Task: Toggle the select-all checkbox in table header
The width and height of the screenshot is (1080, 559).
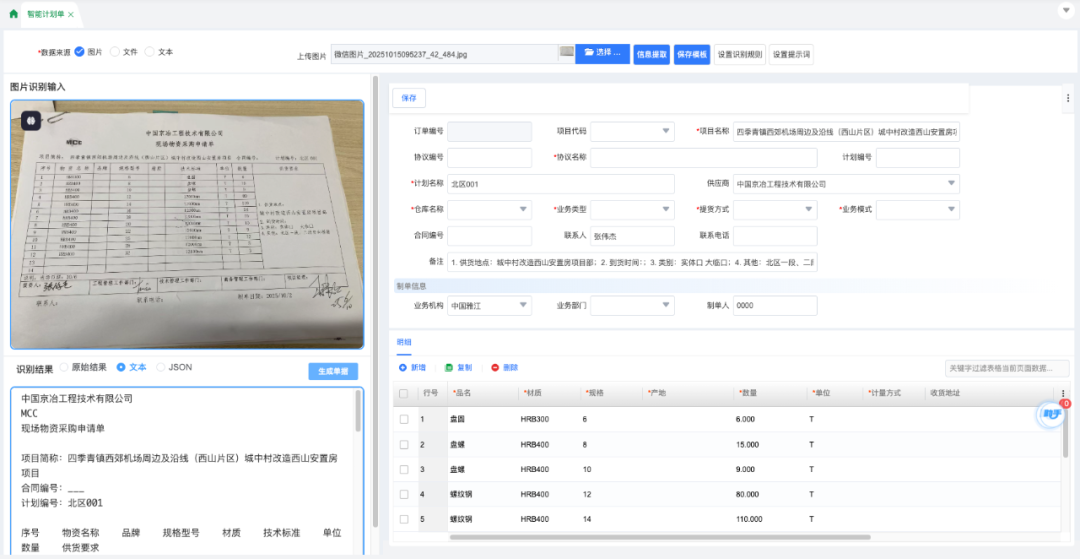Action: pyautogui.click(x=404, y=394)
